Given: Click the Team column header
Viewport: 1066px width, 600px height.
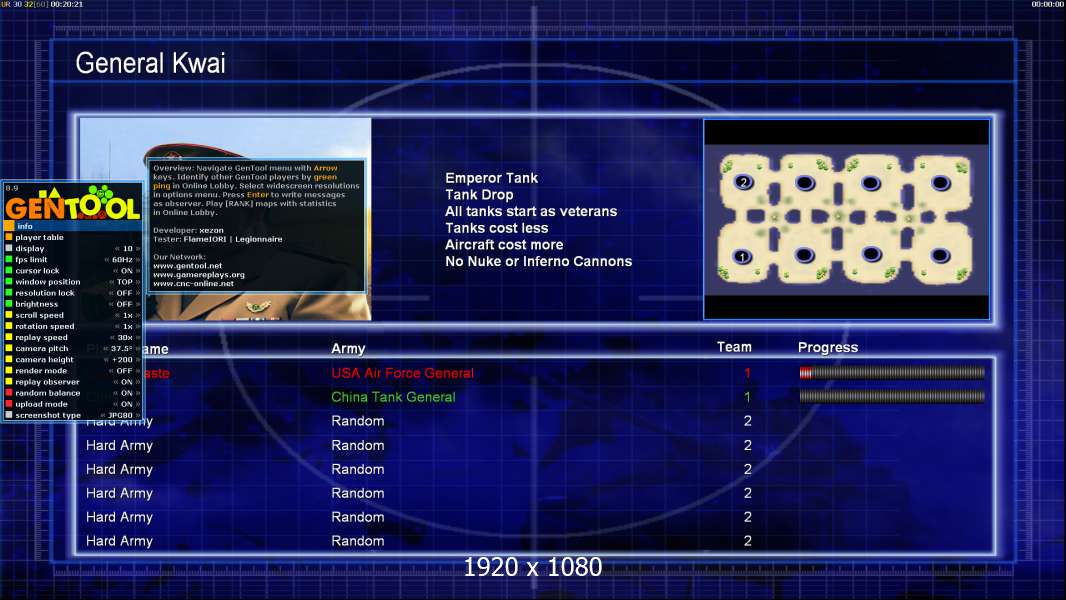Looking at the screenshot, I should 734,347.
